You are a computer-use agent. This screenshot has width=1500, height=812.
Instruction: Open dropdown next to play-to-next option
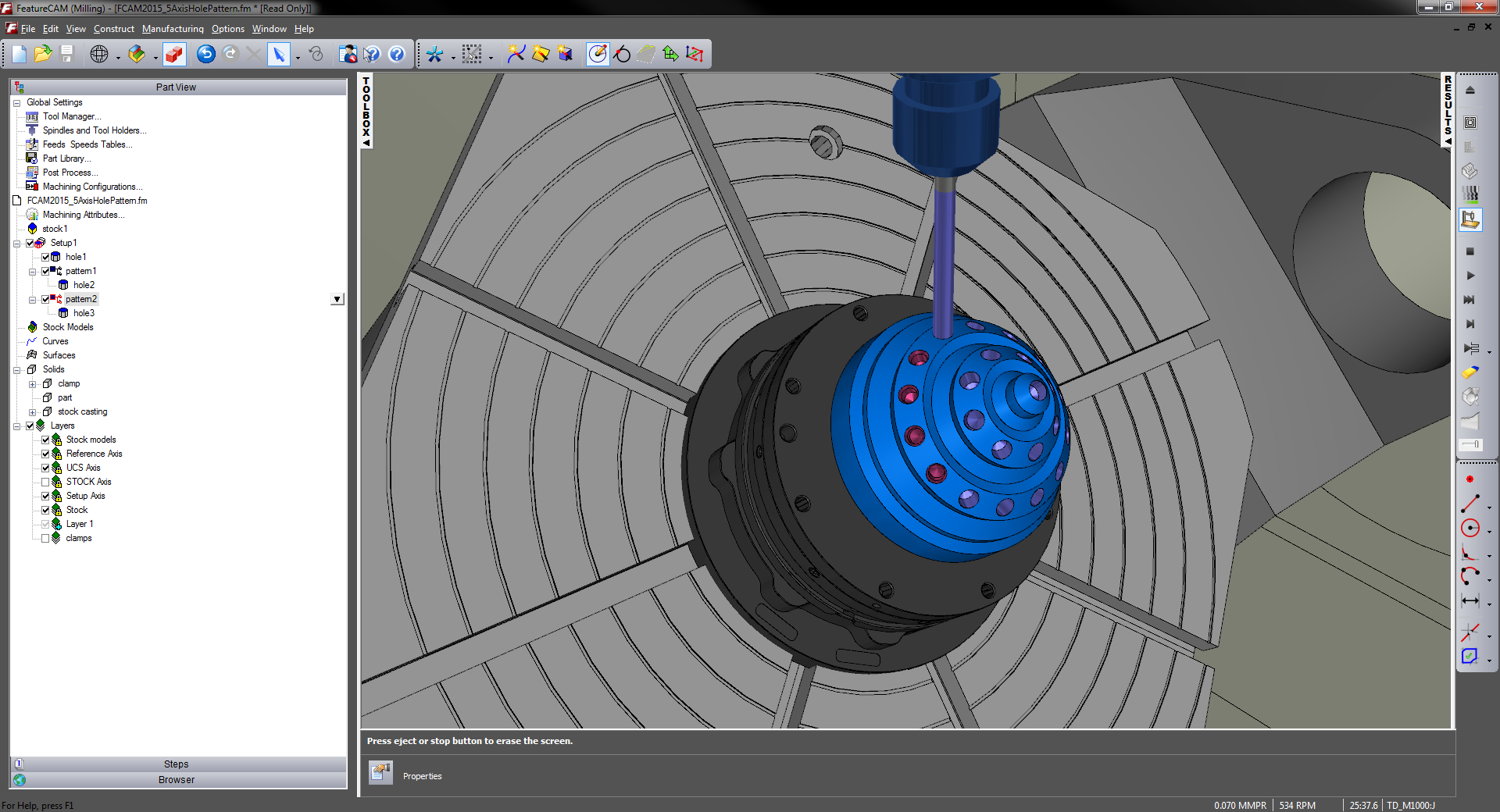point(1489,351)
